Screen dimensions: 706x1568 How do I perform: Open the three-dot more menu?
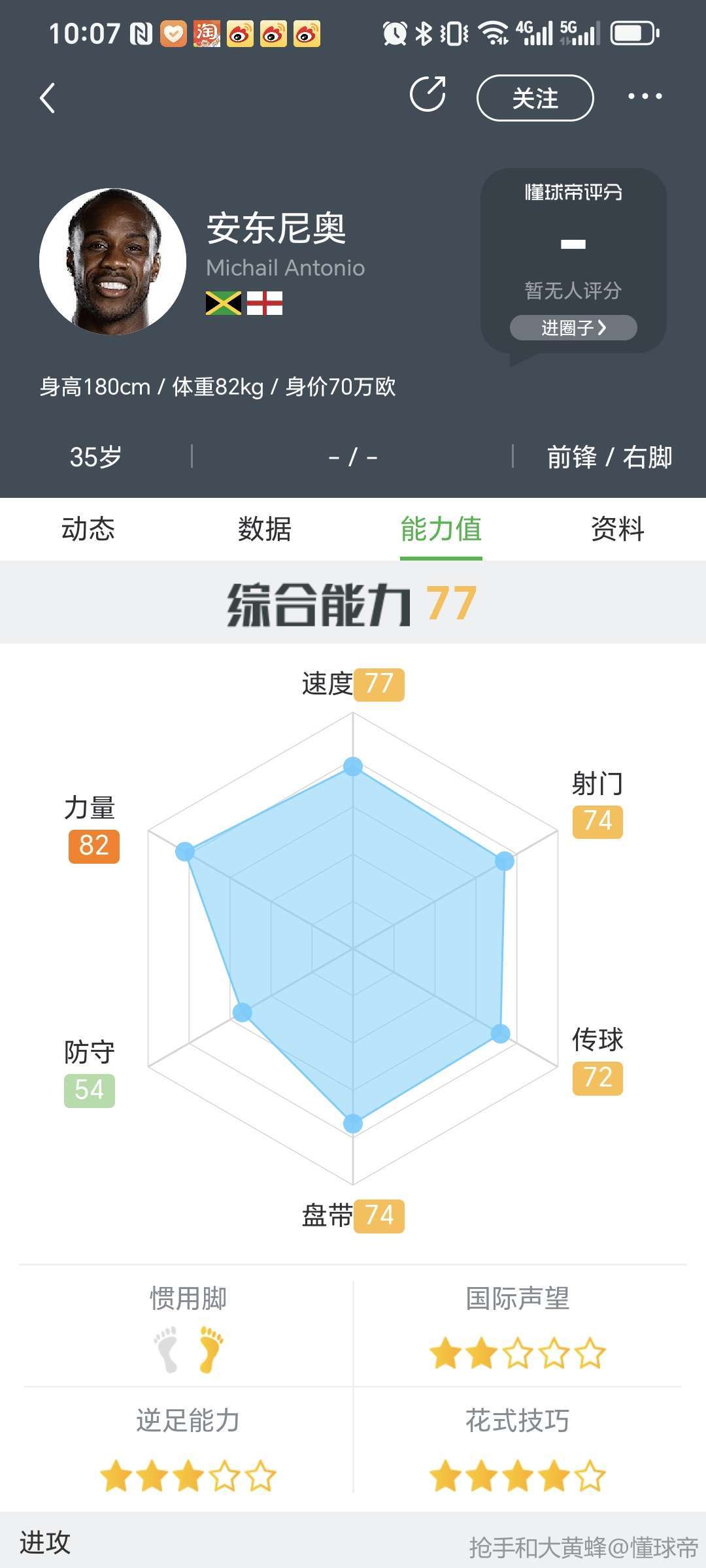click(645, 97)
